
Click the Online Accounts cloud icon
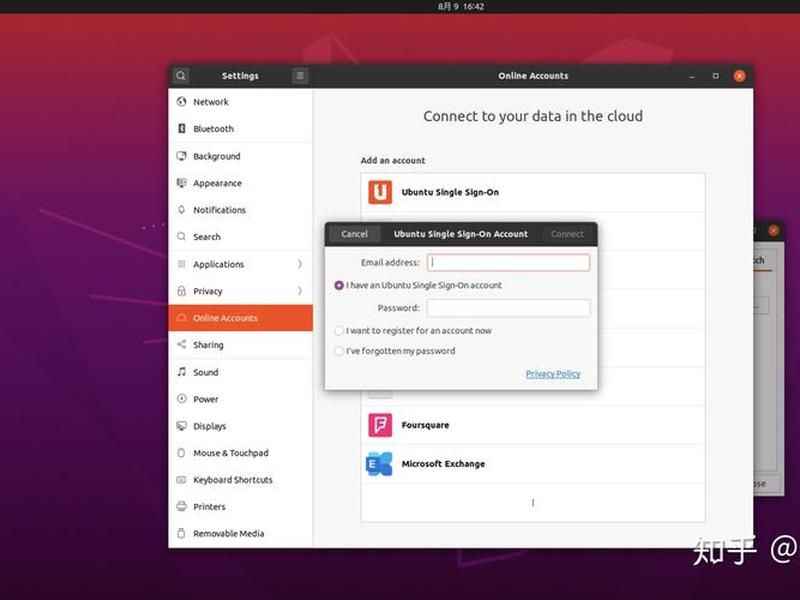point(181,318)
